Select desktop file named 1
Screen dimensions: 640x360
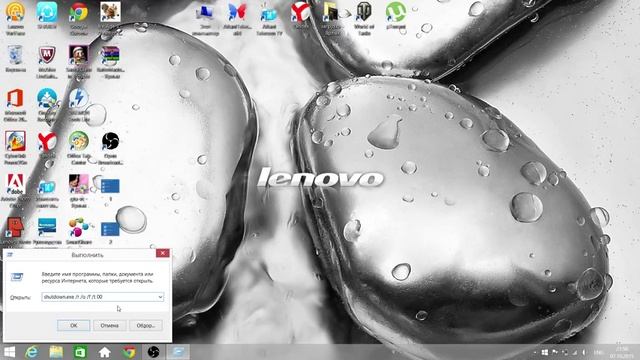(110, 189)
